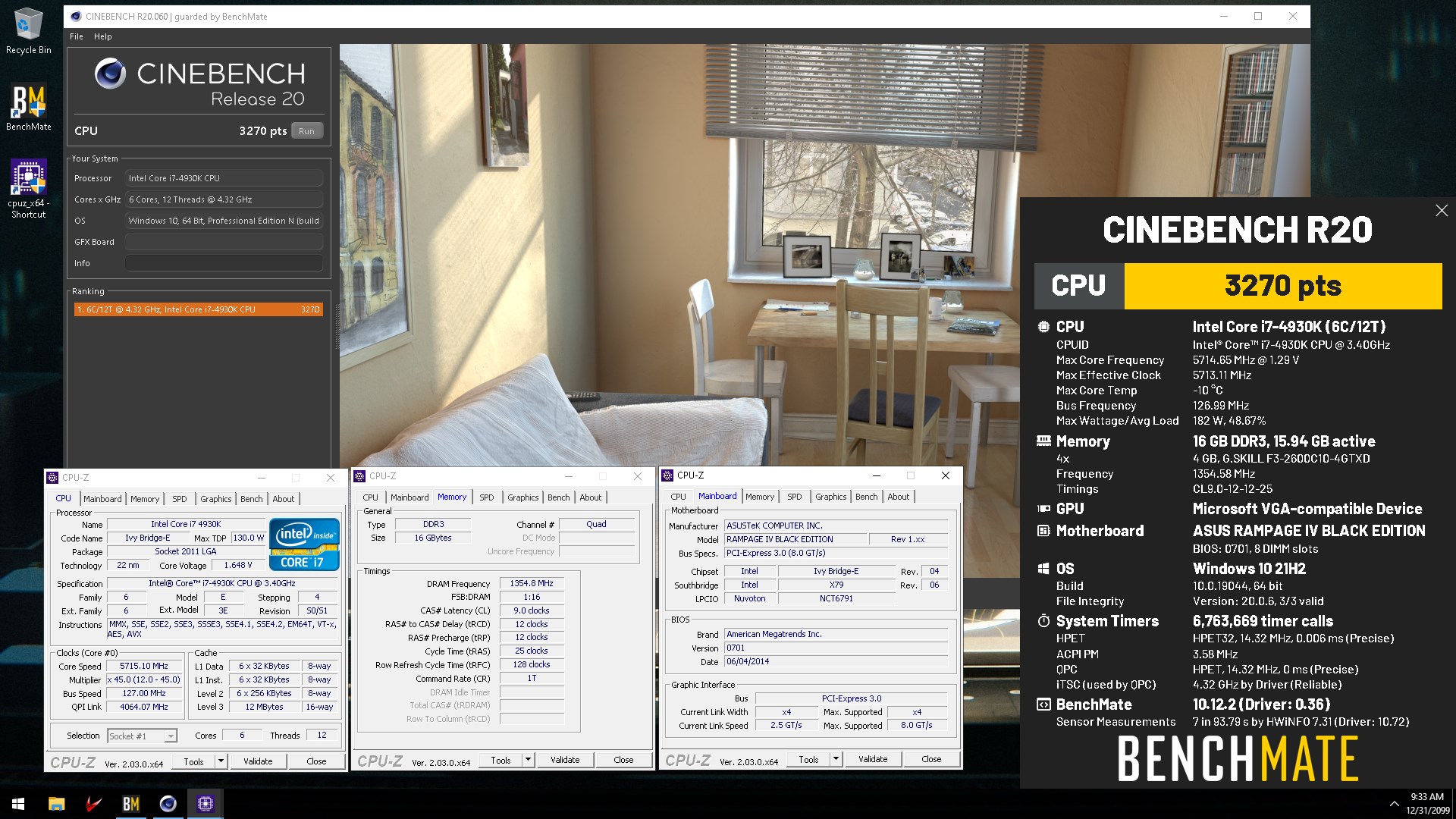The height and width of the screenshot is (819, 1456).
Task: Open Bench tab in left CPU-Z window
Action: [252, 498]
